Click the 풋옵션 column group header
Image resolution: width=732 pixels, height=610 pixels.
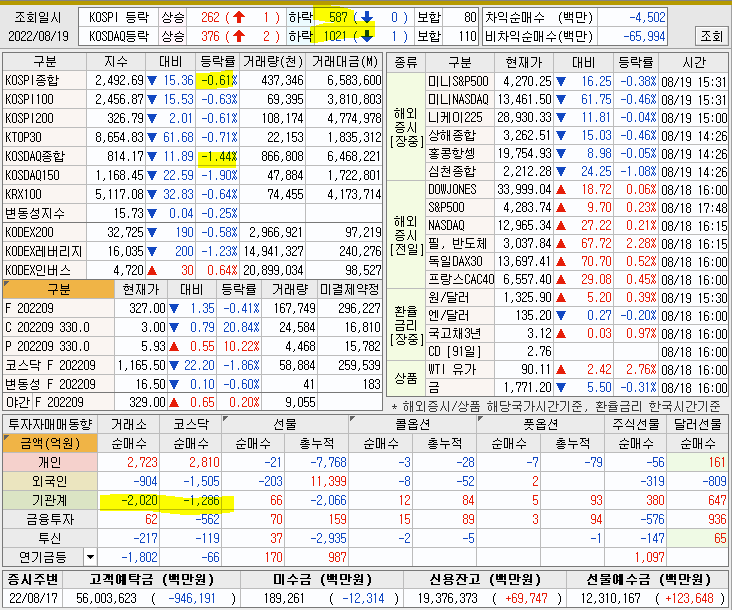pyautogui.click(x=540, y=424)
